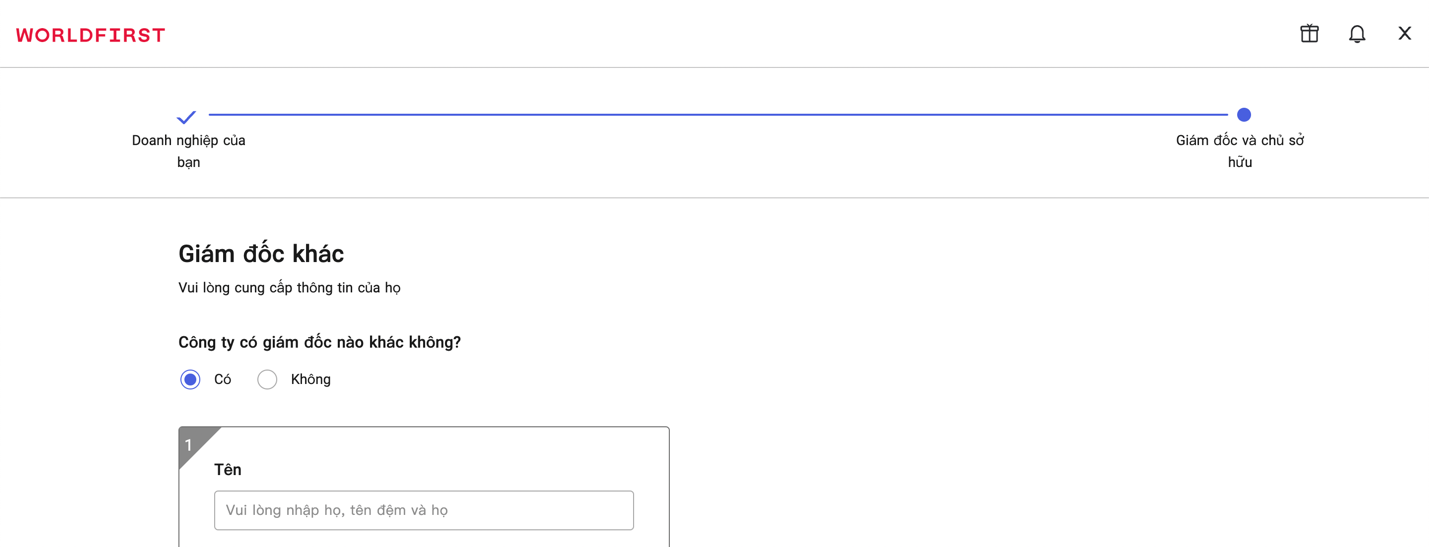Screen dimensions: 1429x547
Task: Click the current step blue dot
Action: [x=1244, y=115]
